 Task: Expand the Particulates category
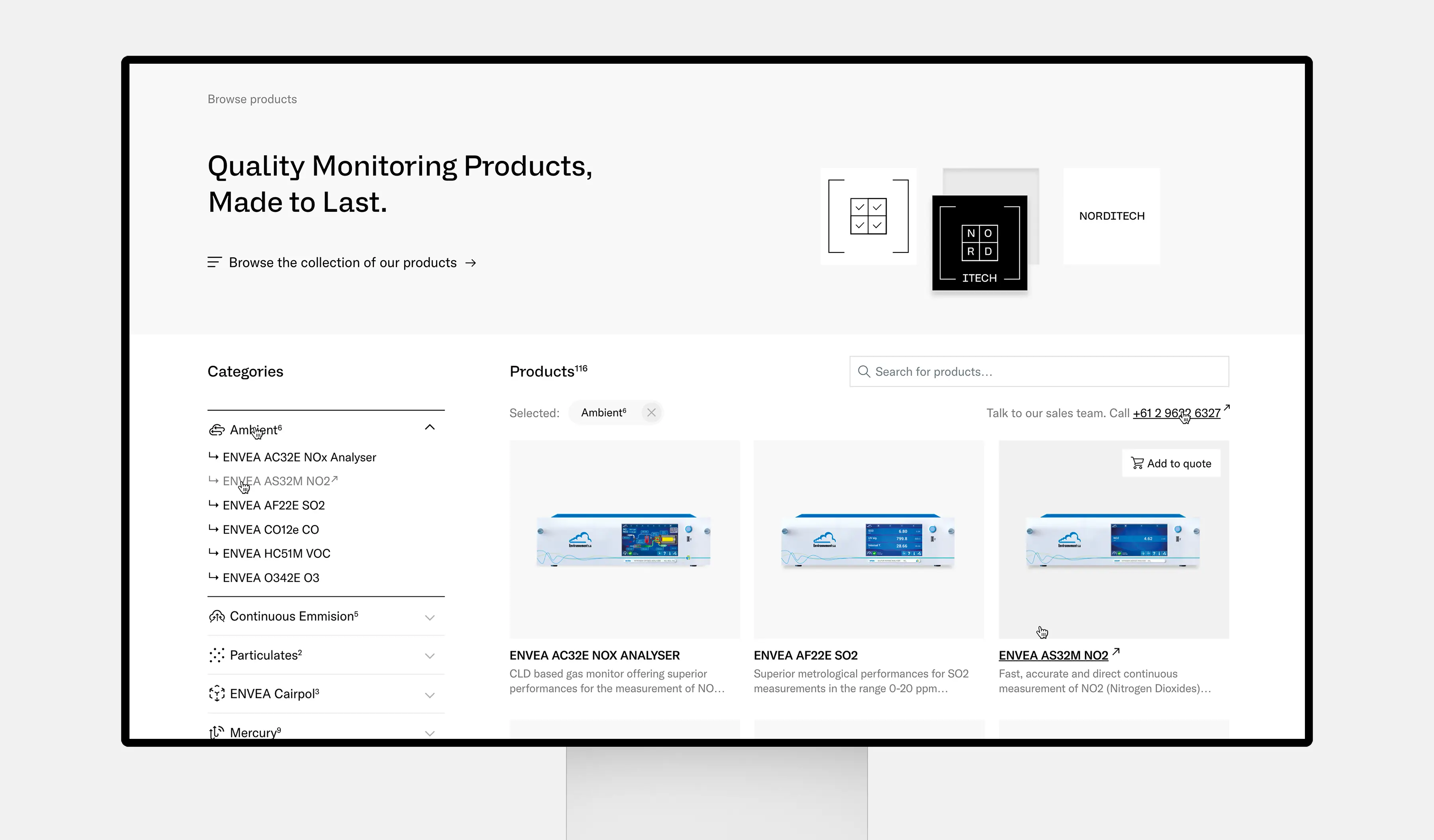click(x=430, y=656)
